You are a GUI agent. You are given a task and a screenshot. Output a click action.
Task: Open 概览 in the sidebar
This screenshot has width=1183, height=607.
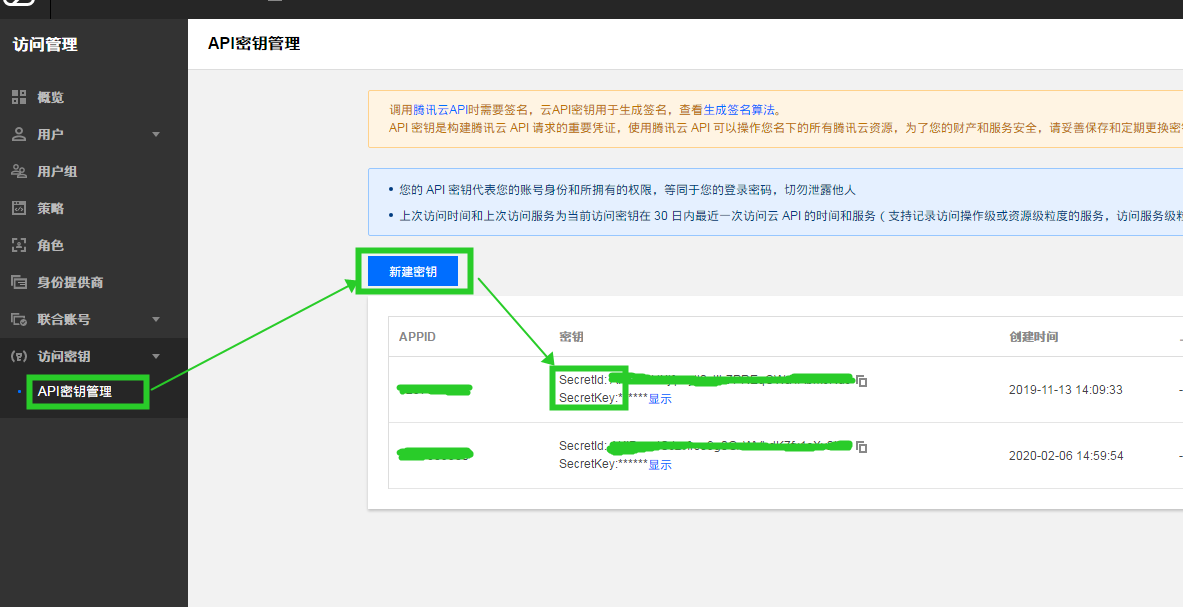[x=51, y=97]
